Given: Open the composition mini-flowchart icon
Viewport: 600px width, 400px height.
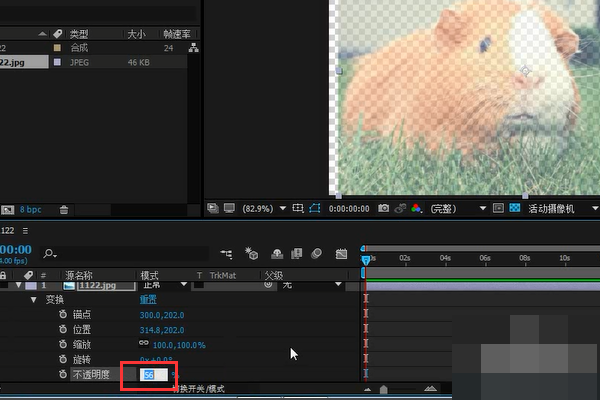Looking at the screenshot, I should (226, 254).
